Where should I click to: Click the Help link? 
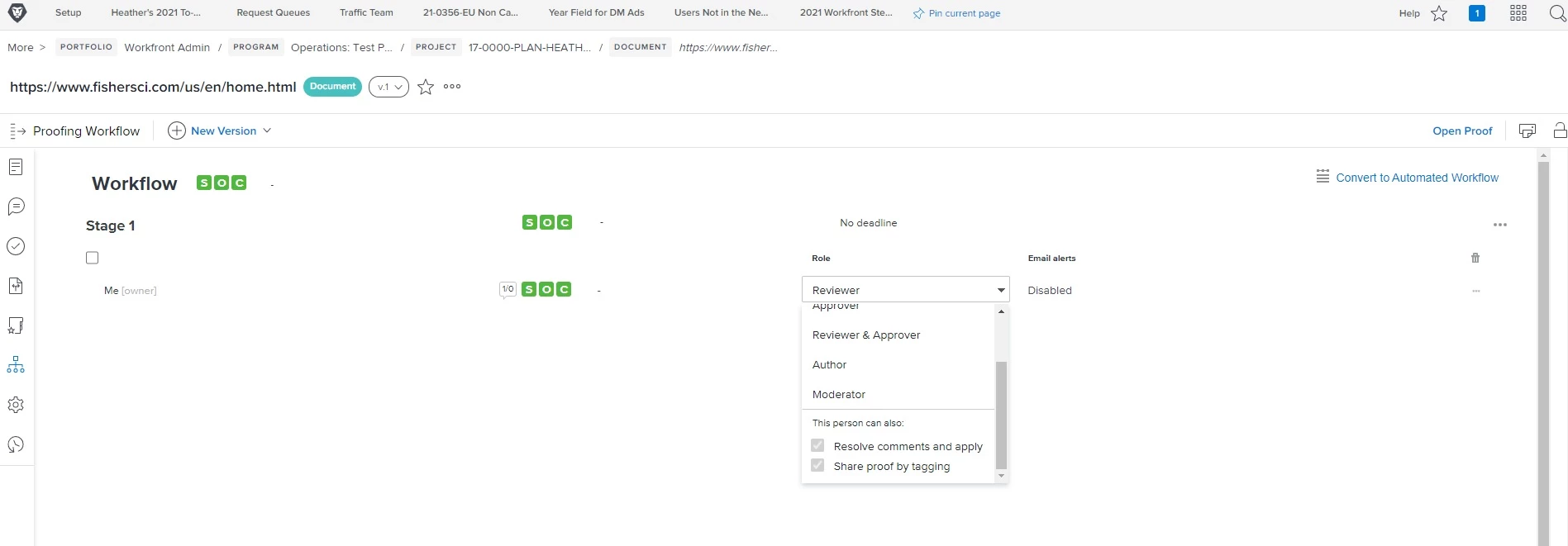[x=1409, y=13]
